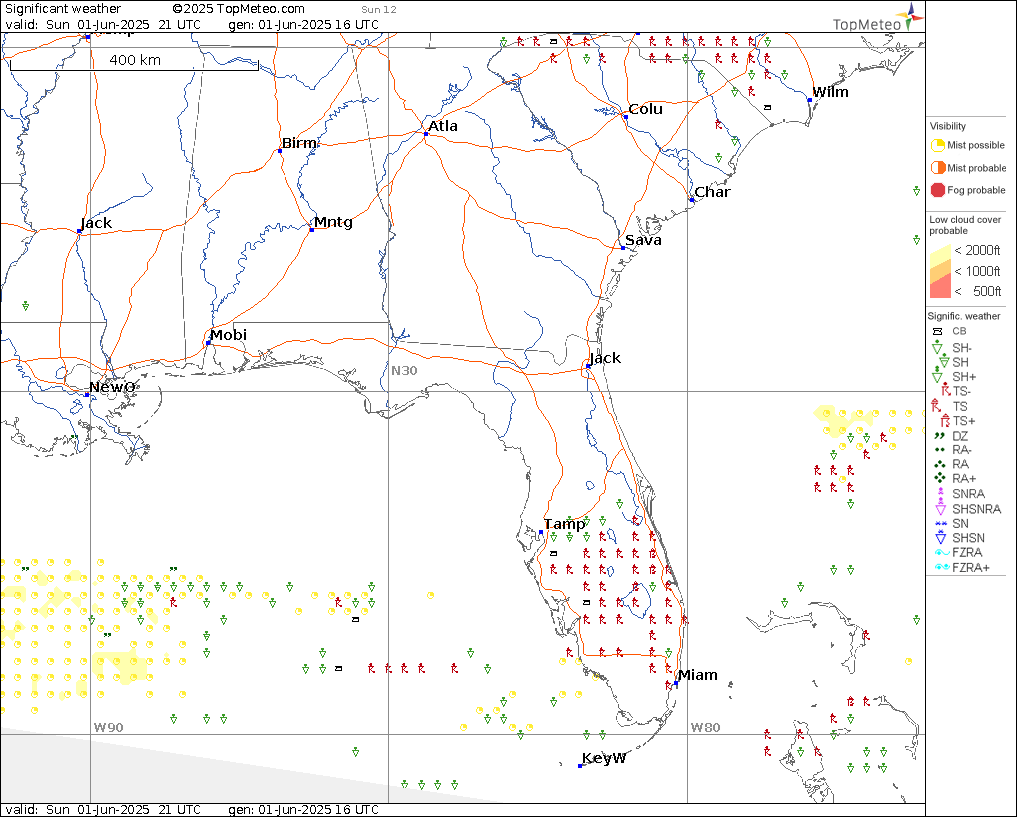
Task: Click the TS- light thunderstorm legend symbol
Action: point(946,390)
